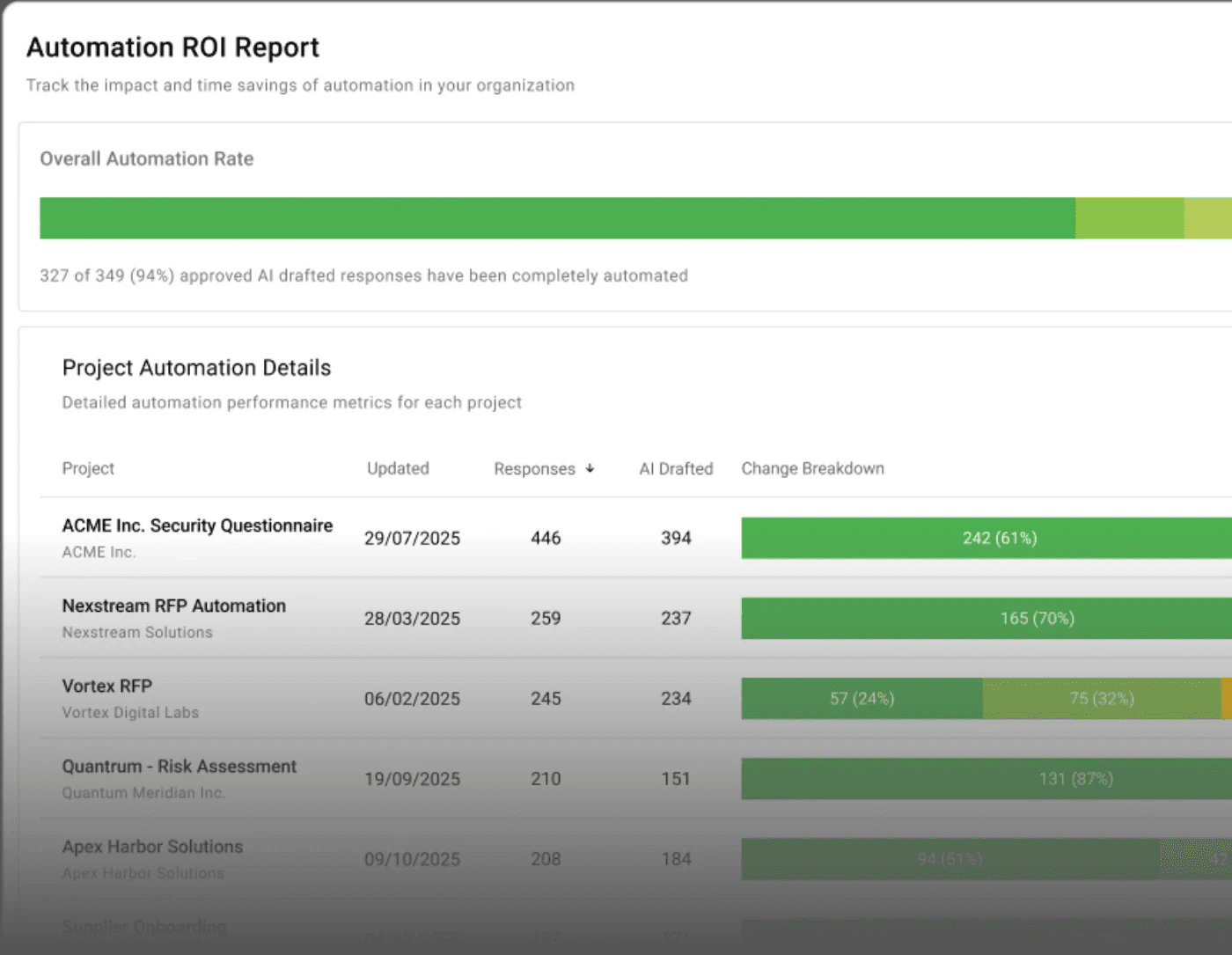Select the Vortex RFP project row
Image resolution: width=1232 pixels, height=955 pixels.
[106, 686]
